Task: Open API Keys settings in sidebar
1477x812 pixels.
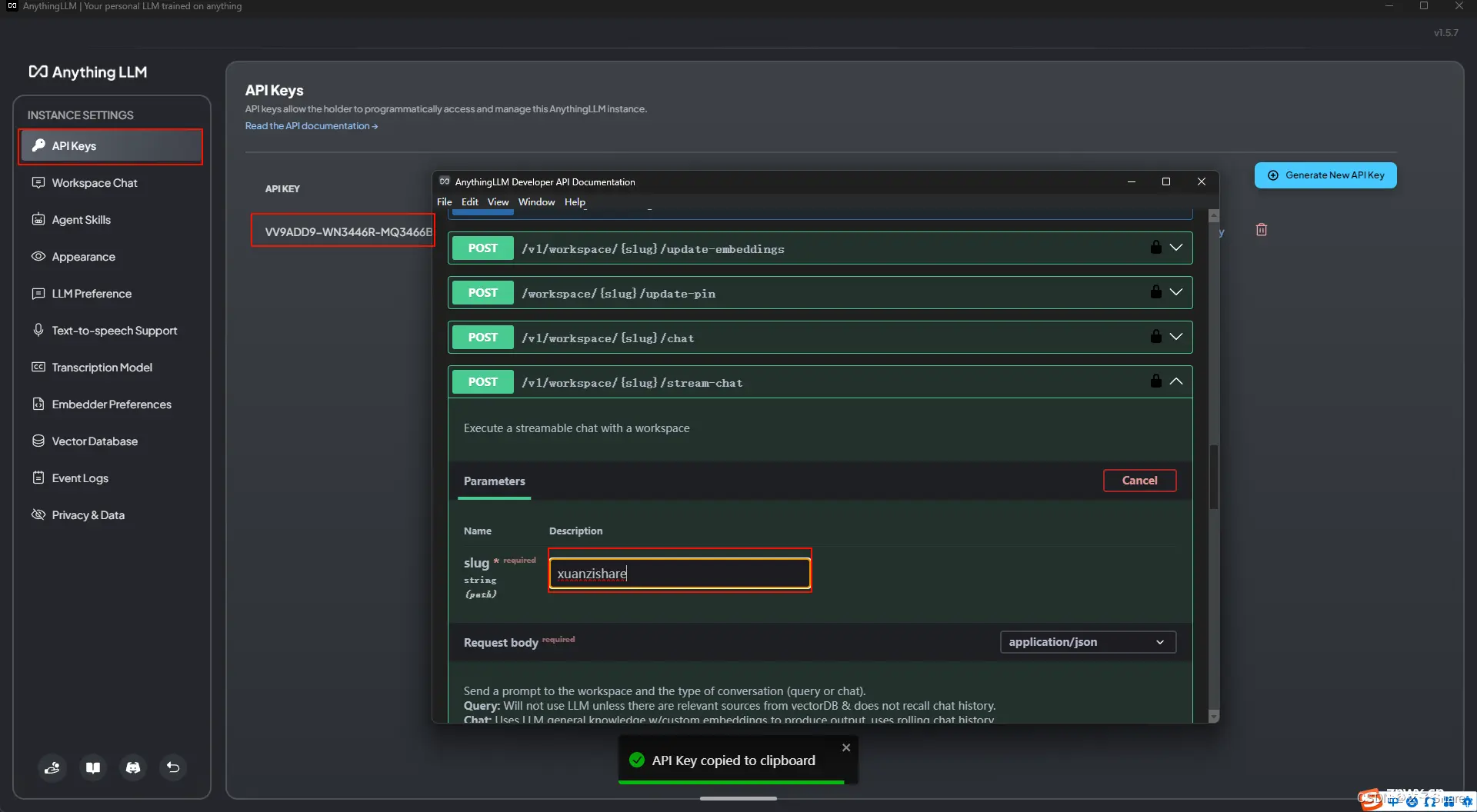Action: pyautogui.click(x=111, y=146)
